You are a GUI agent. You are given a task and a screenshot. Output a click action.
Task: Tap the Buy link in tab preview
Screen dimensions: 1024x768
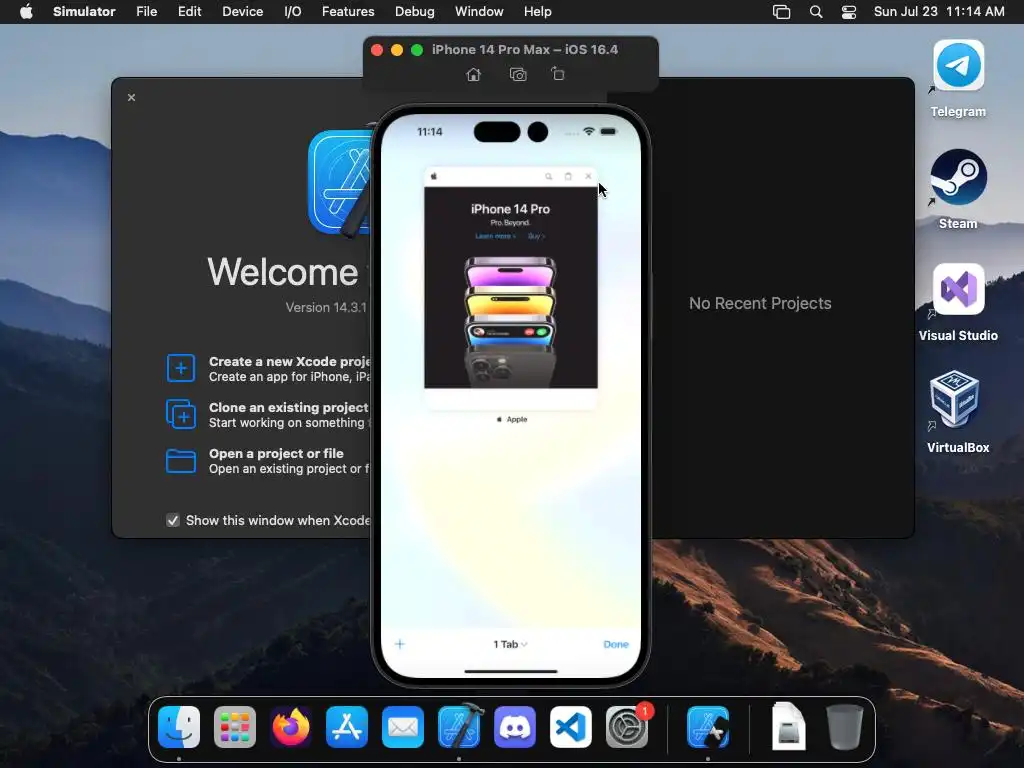tap(536, 236)
